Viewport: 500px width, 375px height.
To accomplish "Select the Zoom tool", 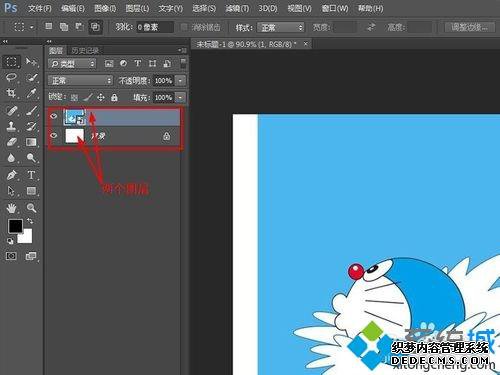I will coord(31,208).
